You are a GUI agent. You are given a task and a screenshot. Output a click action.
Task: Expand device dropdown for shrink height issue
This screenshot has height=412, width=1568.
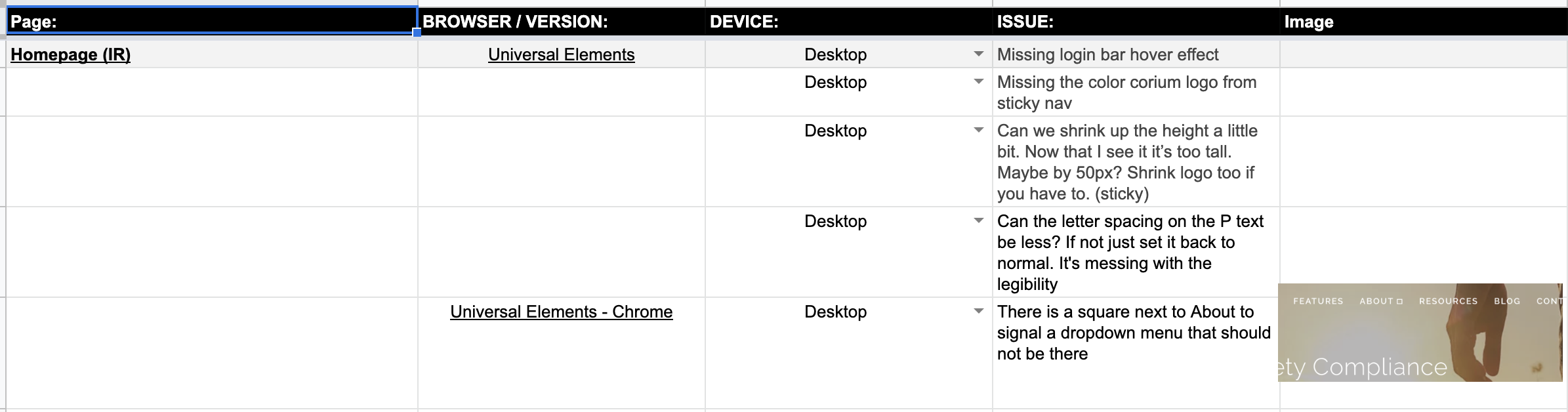[978, 130]
